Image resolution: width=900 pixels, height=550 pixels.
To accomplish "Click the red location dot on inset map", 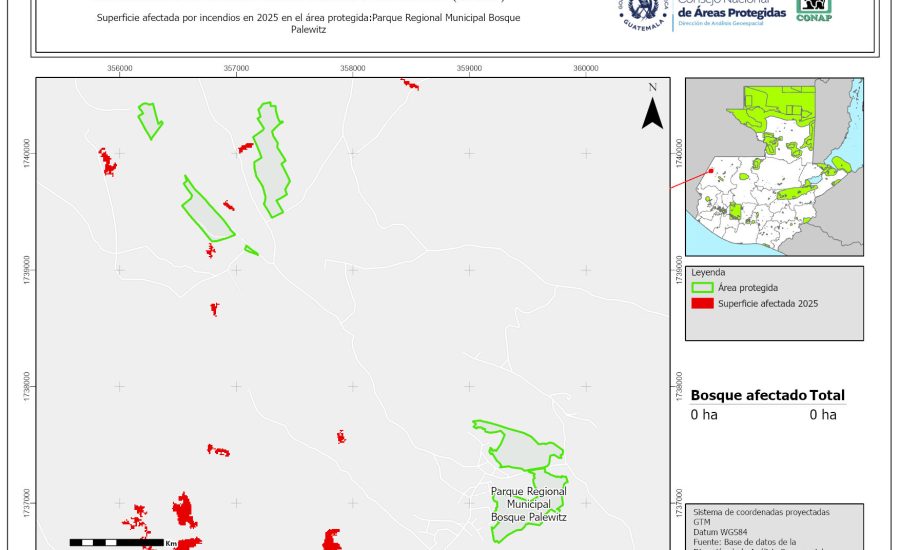I will point(711,170).
